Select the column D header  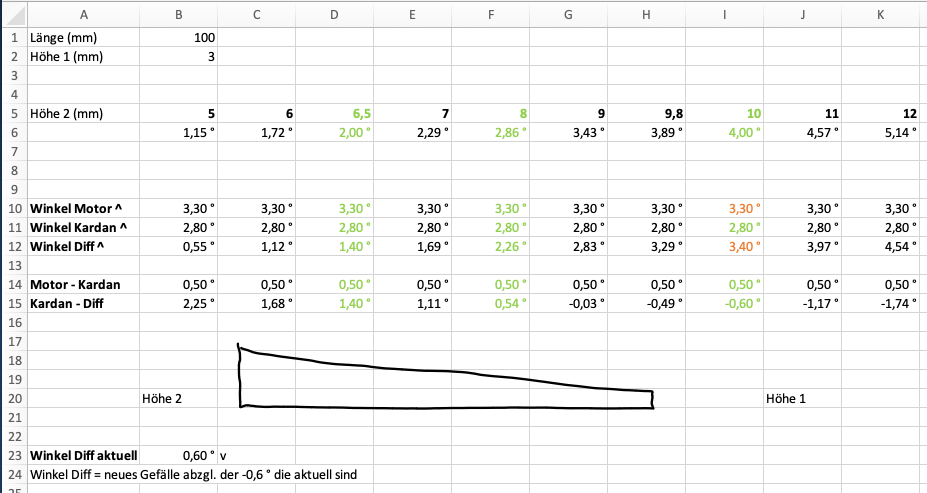point(334,14)
